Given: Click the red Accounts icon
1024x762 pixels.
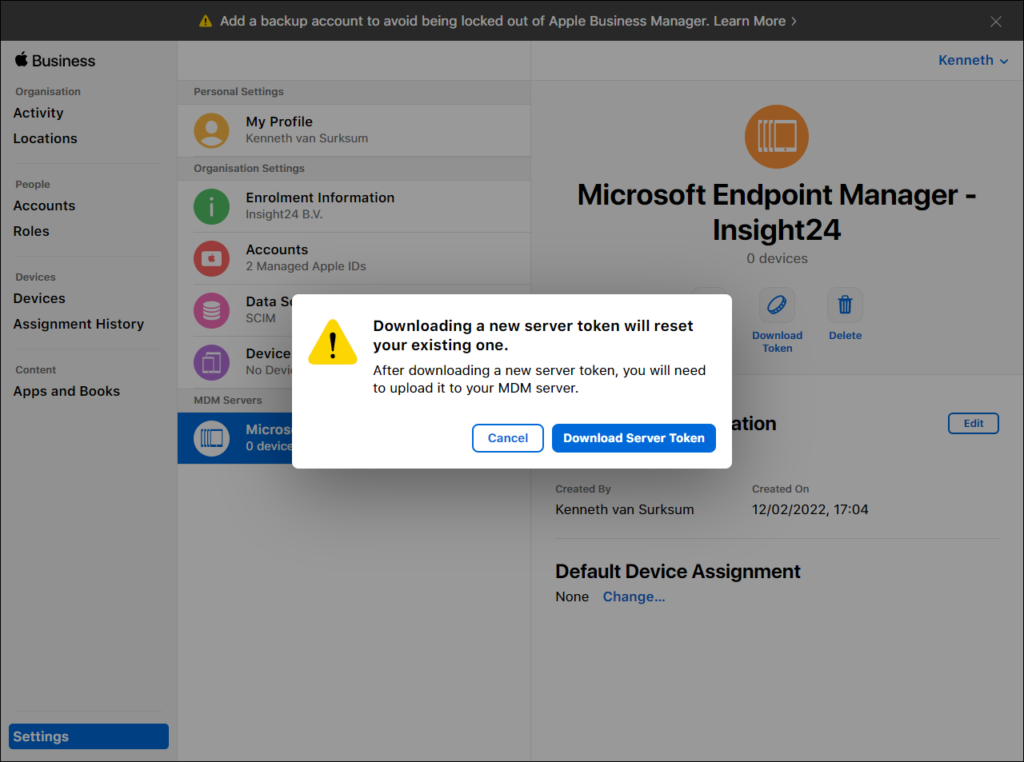Looking at the screenshot, I should click(x=211, y=258).
